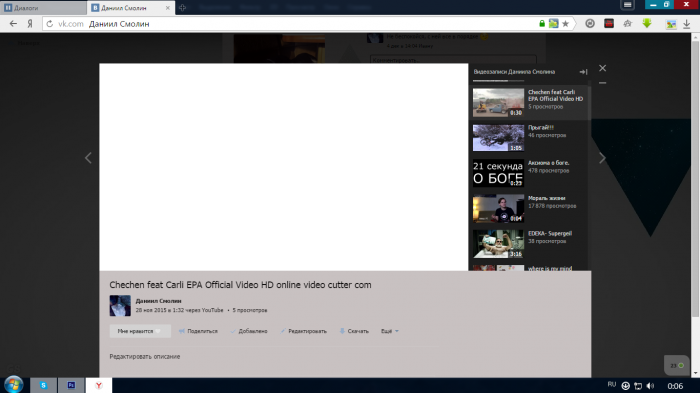Click the green download extension arrow
Viewport: 700px width, 393px height.
pos(647,24)
